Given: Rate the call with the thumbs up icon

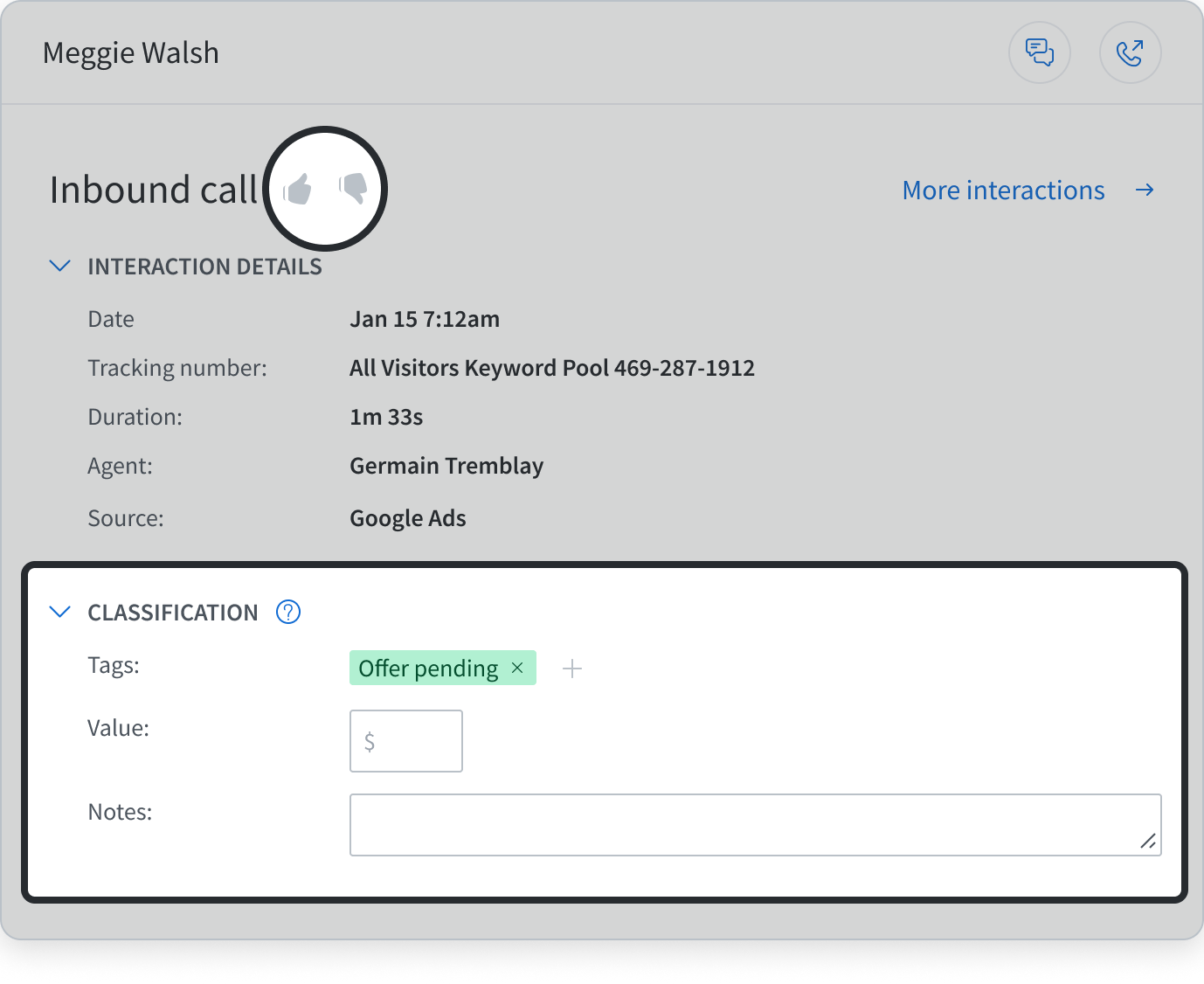Looking at the screenshot, I should (x=298, y=187).
